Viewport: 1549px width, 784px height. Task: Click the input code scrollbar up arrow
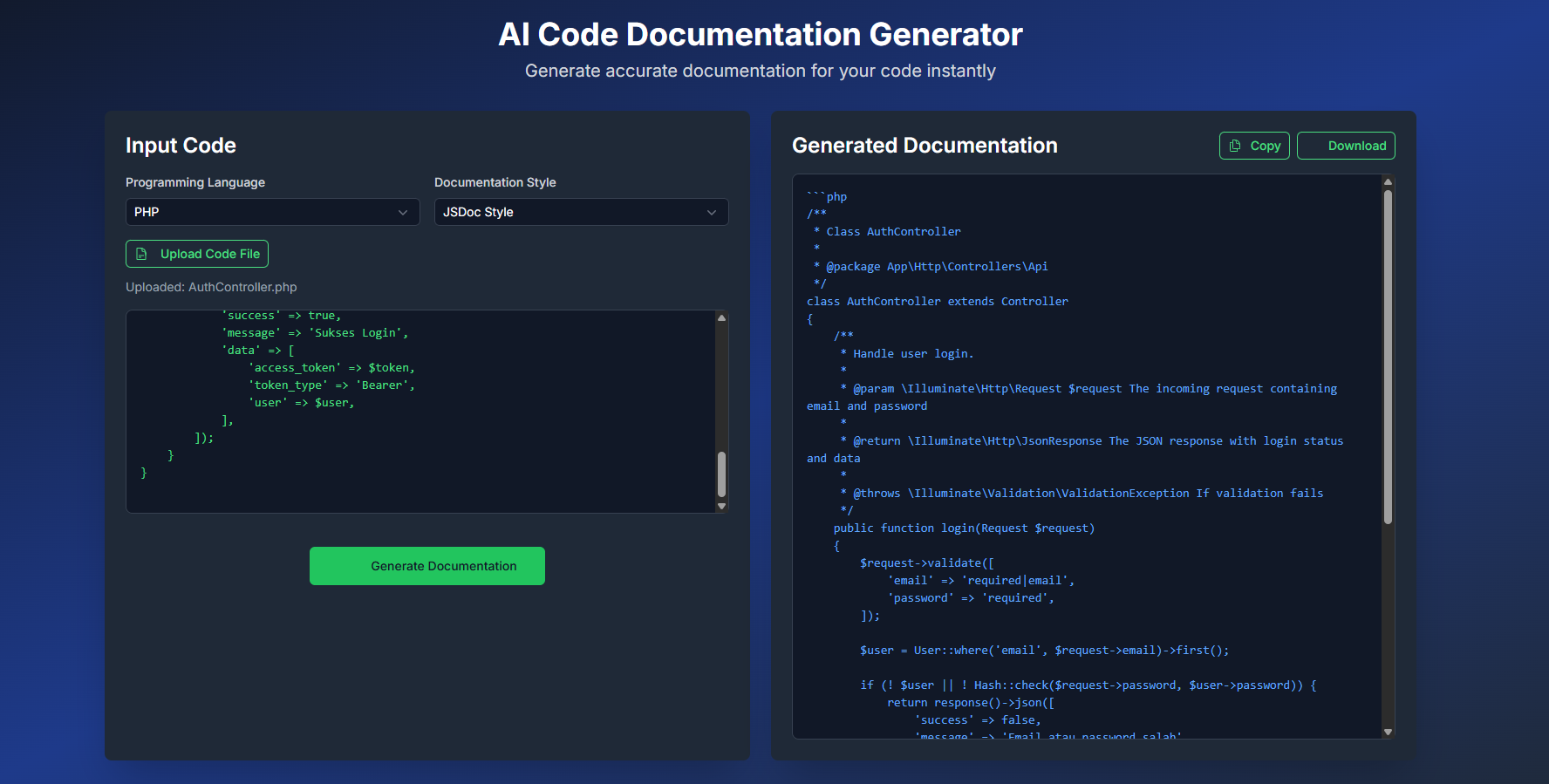[721, 317]
